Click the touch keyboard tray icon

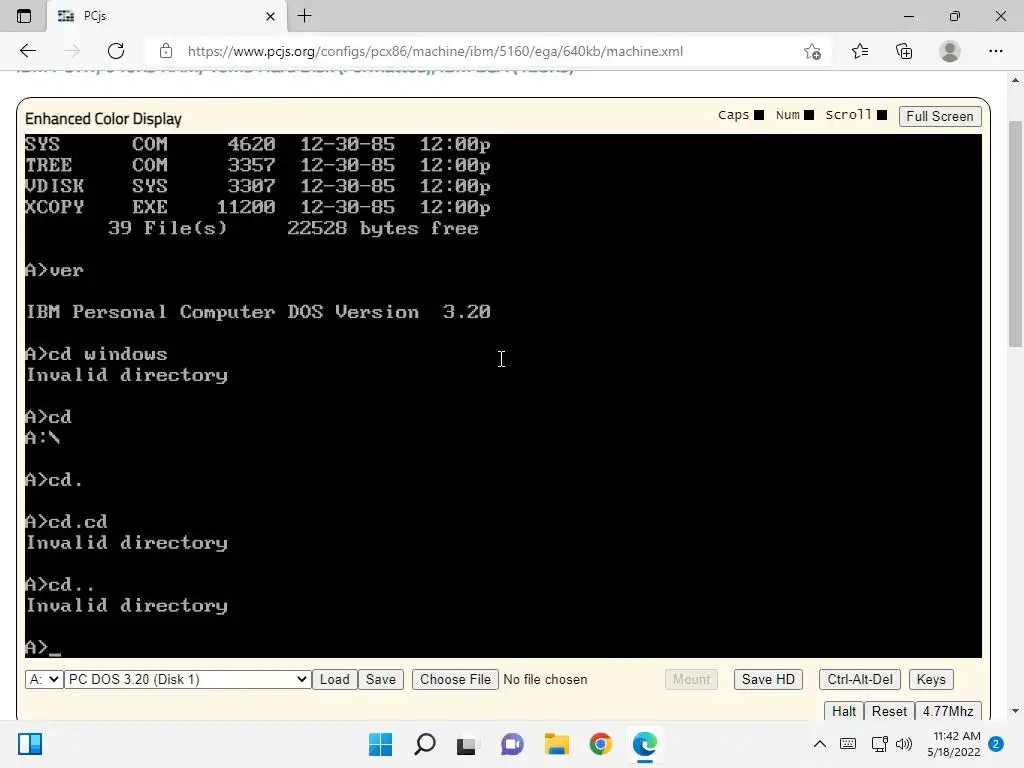848,744
